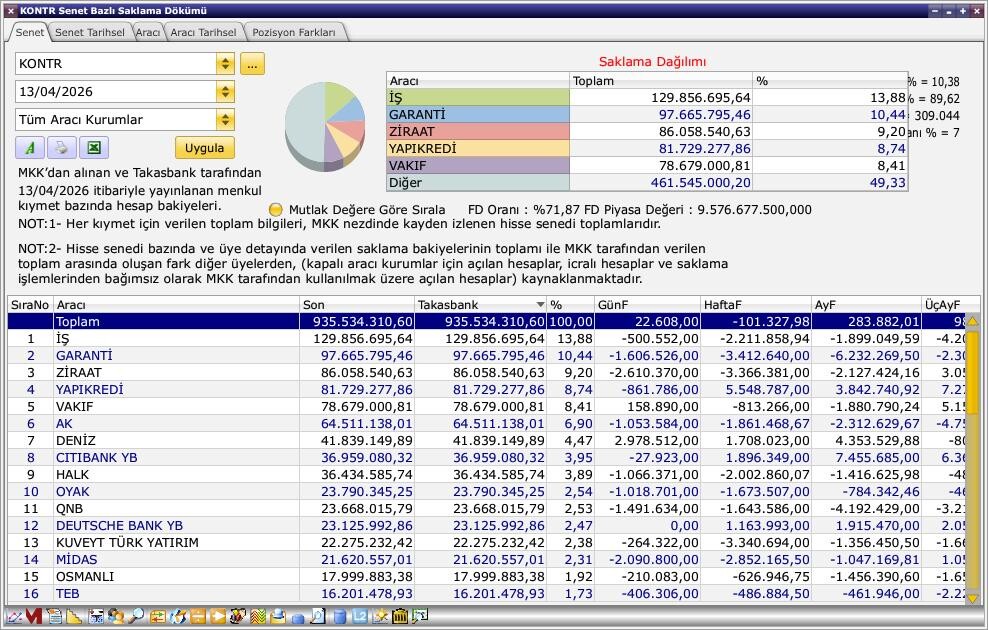Click the green İŞ legend row color

(x=477, y=98)
